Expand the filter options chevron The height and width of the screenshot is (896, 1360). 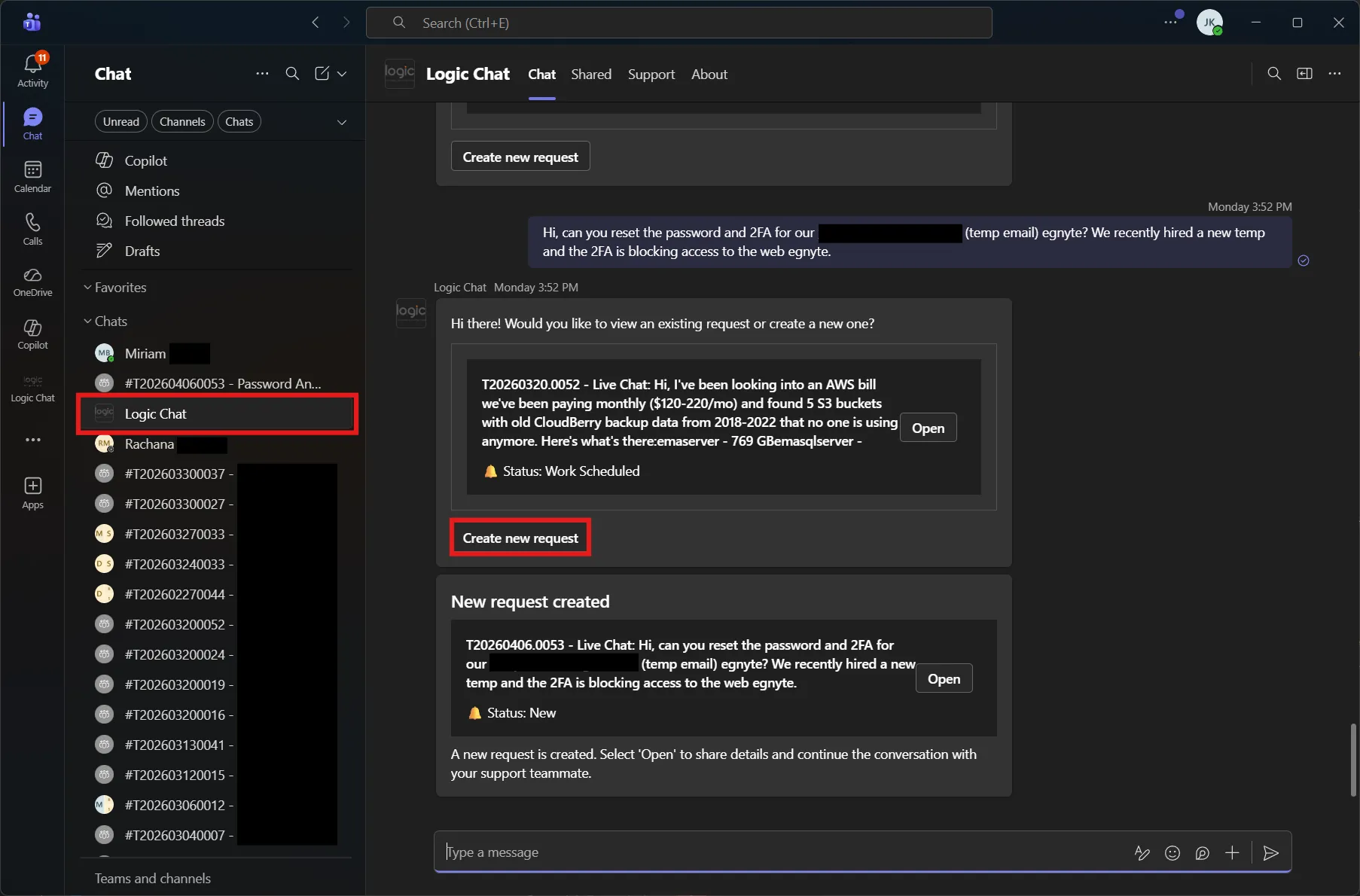pyautogui.click(x=342, y=122)
